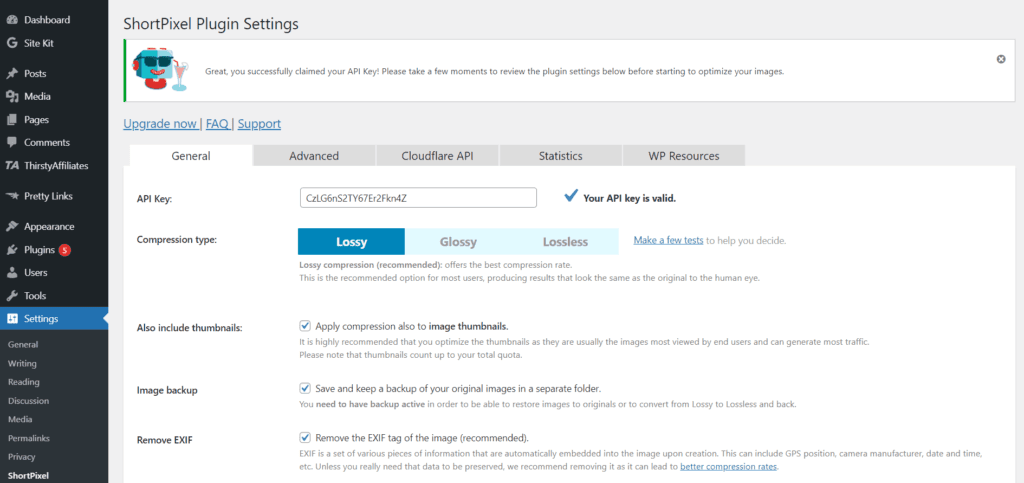Click the Comments bubble icon

point(12,143)
